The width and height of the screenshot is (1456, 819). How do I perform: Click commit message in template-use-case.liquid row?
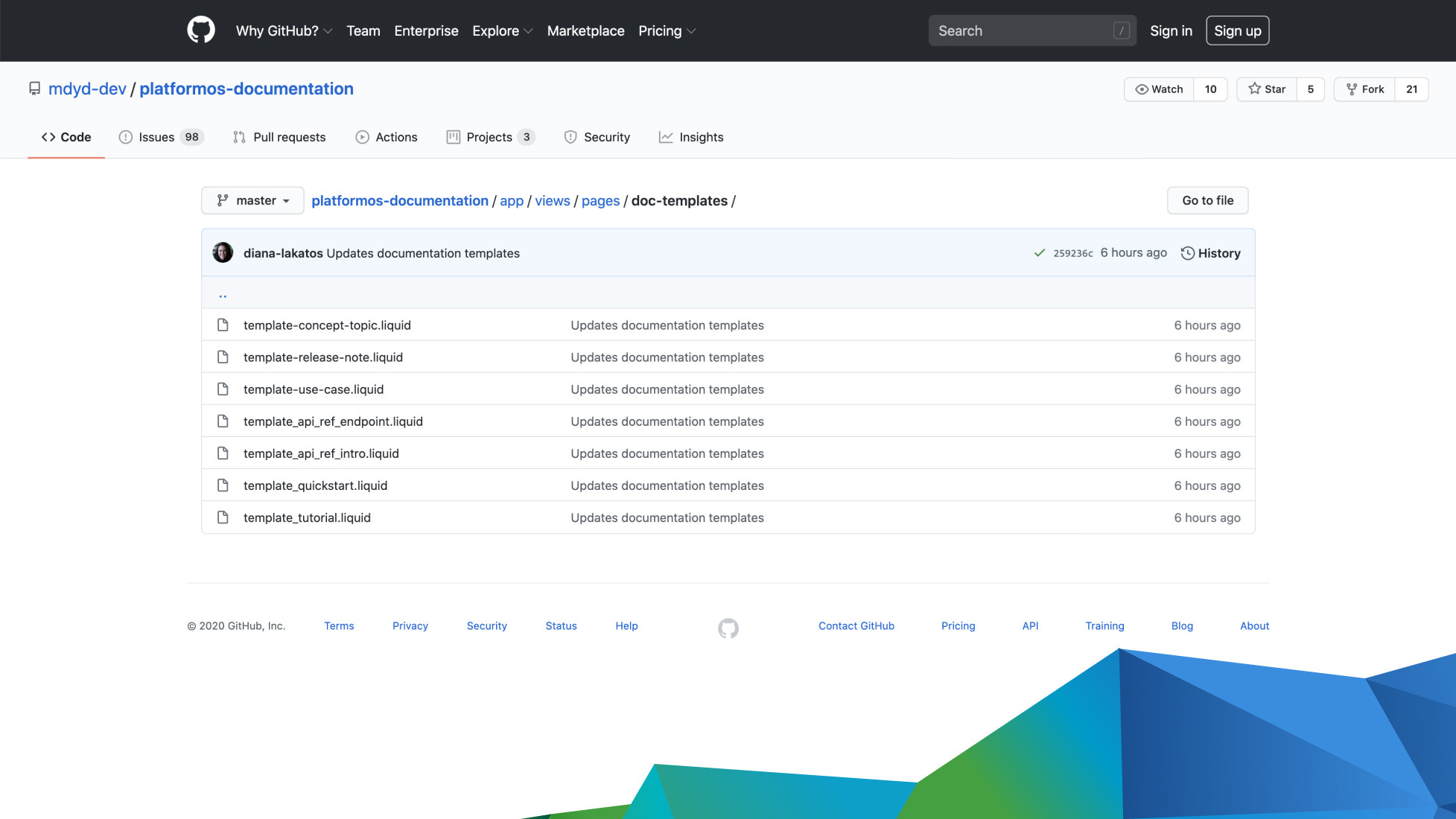667,389
